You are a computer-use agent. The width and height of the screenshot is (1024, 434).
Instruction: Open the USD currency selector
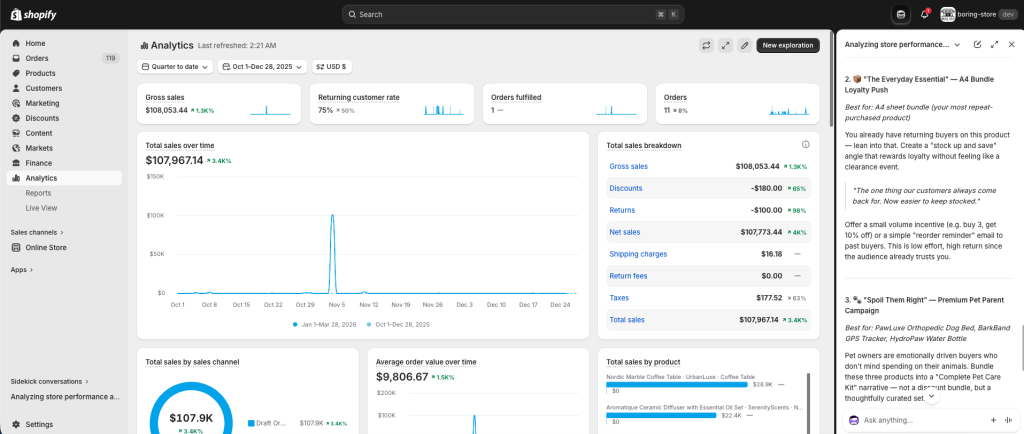(x=332, y=67)
